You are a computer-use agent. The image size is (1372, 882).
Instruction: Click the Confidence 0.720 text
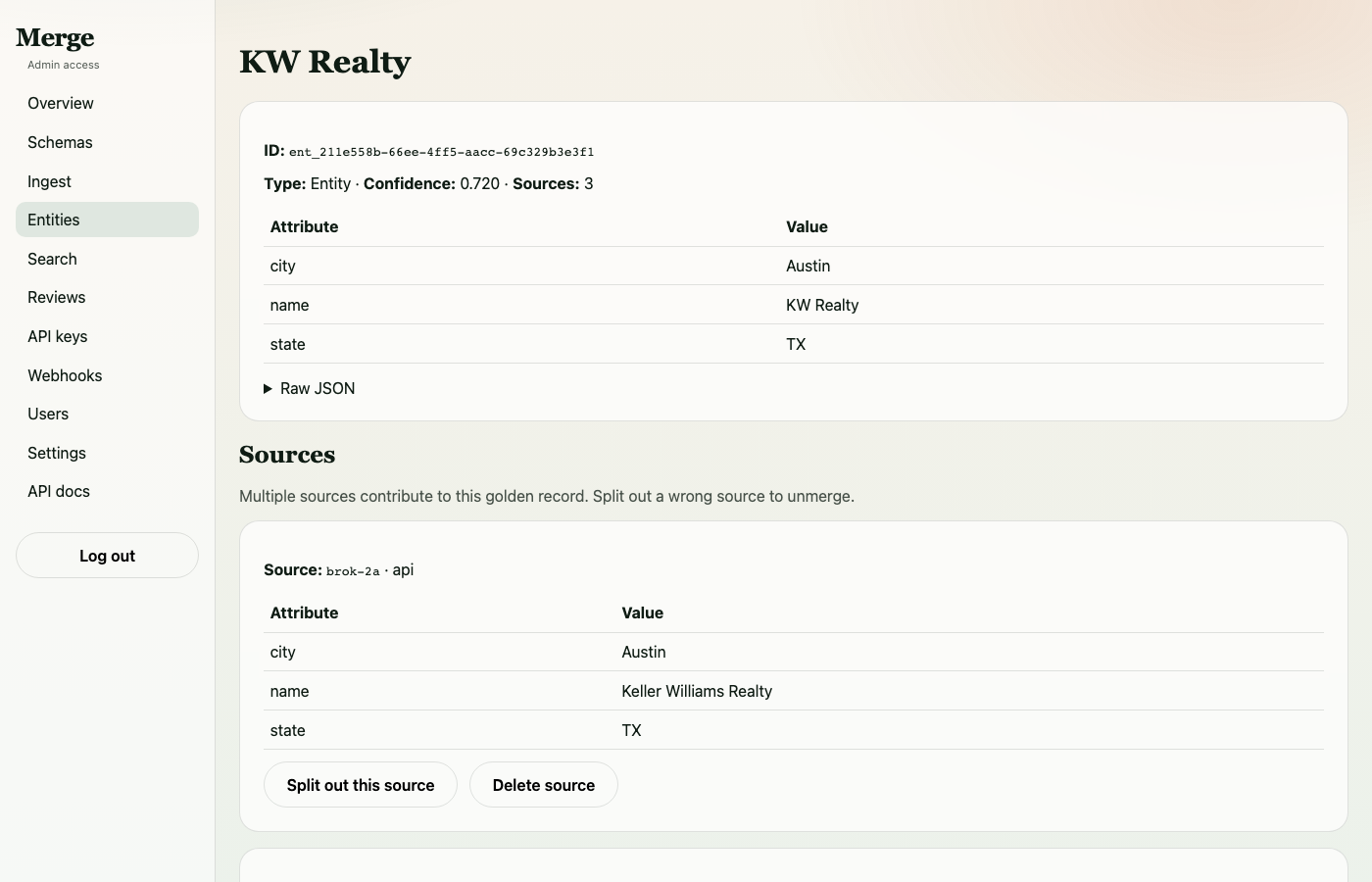[431, 183]
